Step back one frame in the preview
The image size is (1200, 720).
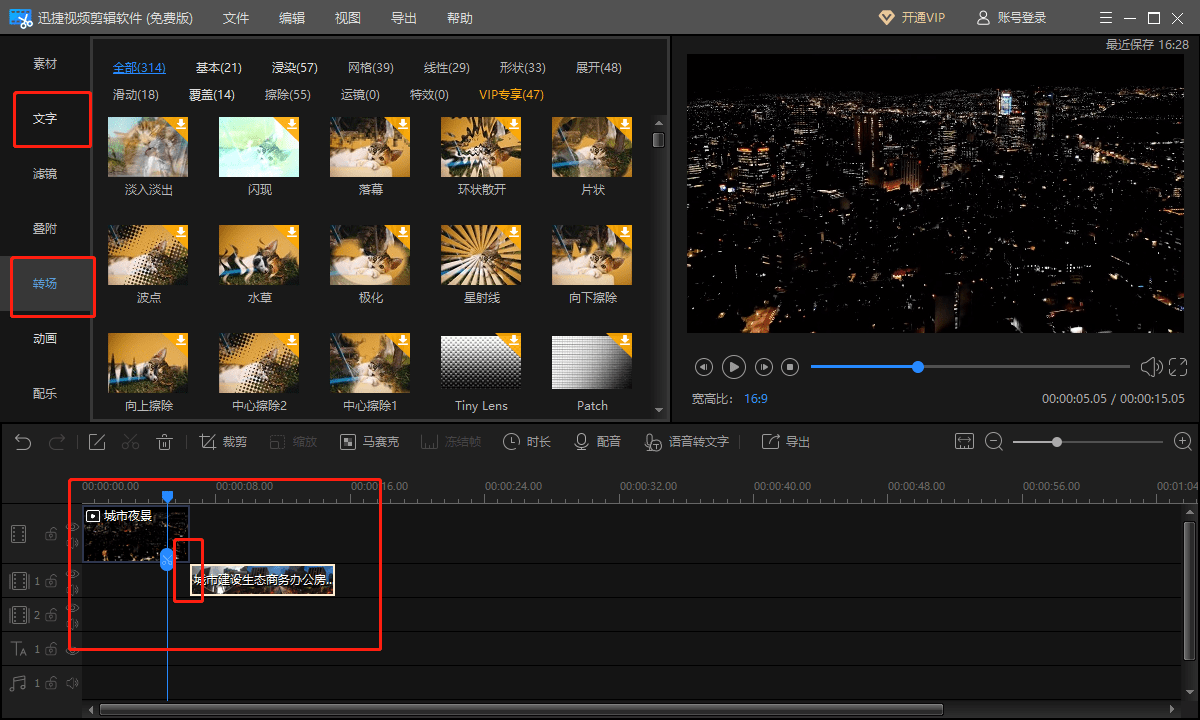point(704,367)
